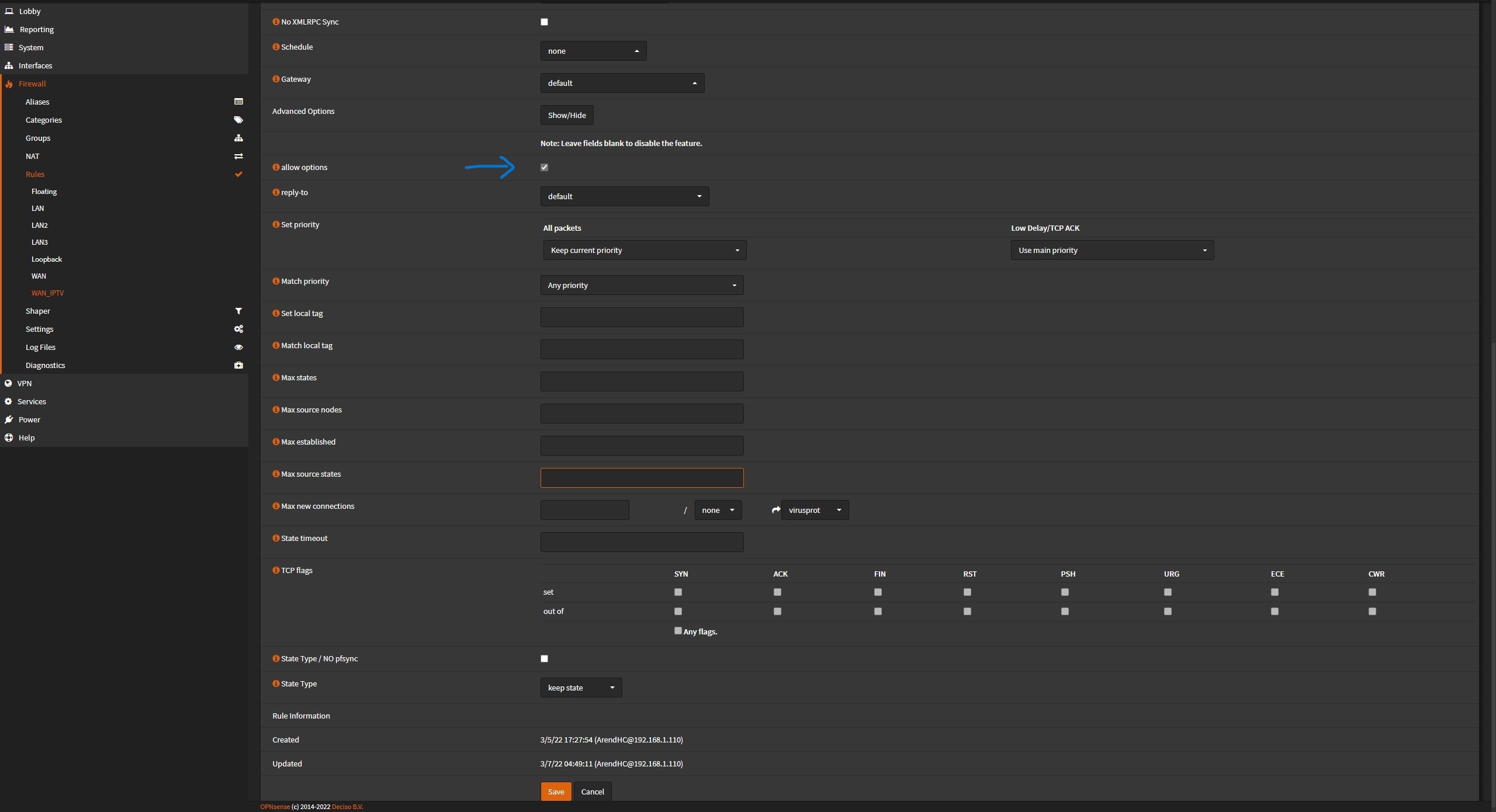Image resolution: width=1496 pixels, height=812 pixels.
Task: Open the WAN_IPTV rules page
Action: pos(47,293)
